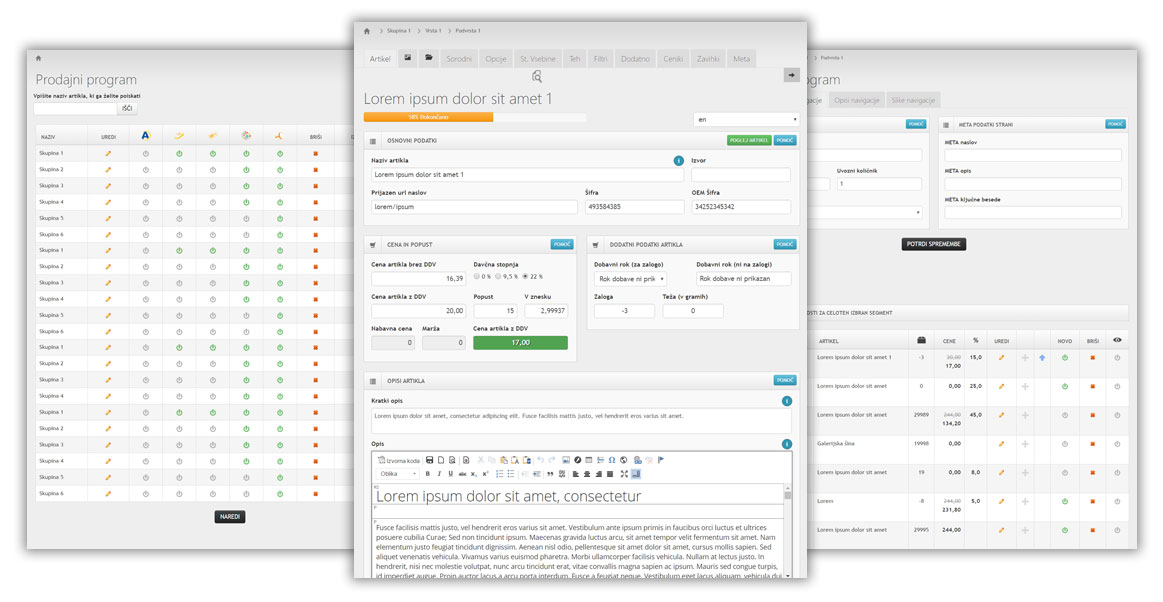Click the Naziv artikla input field

tap(527, 175)
